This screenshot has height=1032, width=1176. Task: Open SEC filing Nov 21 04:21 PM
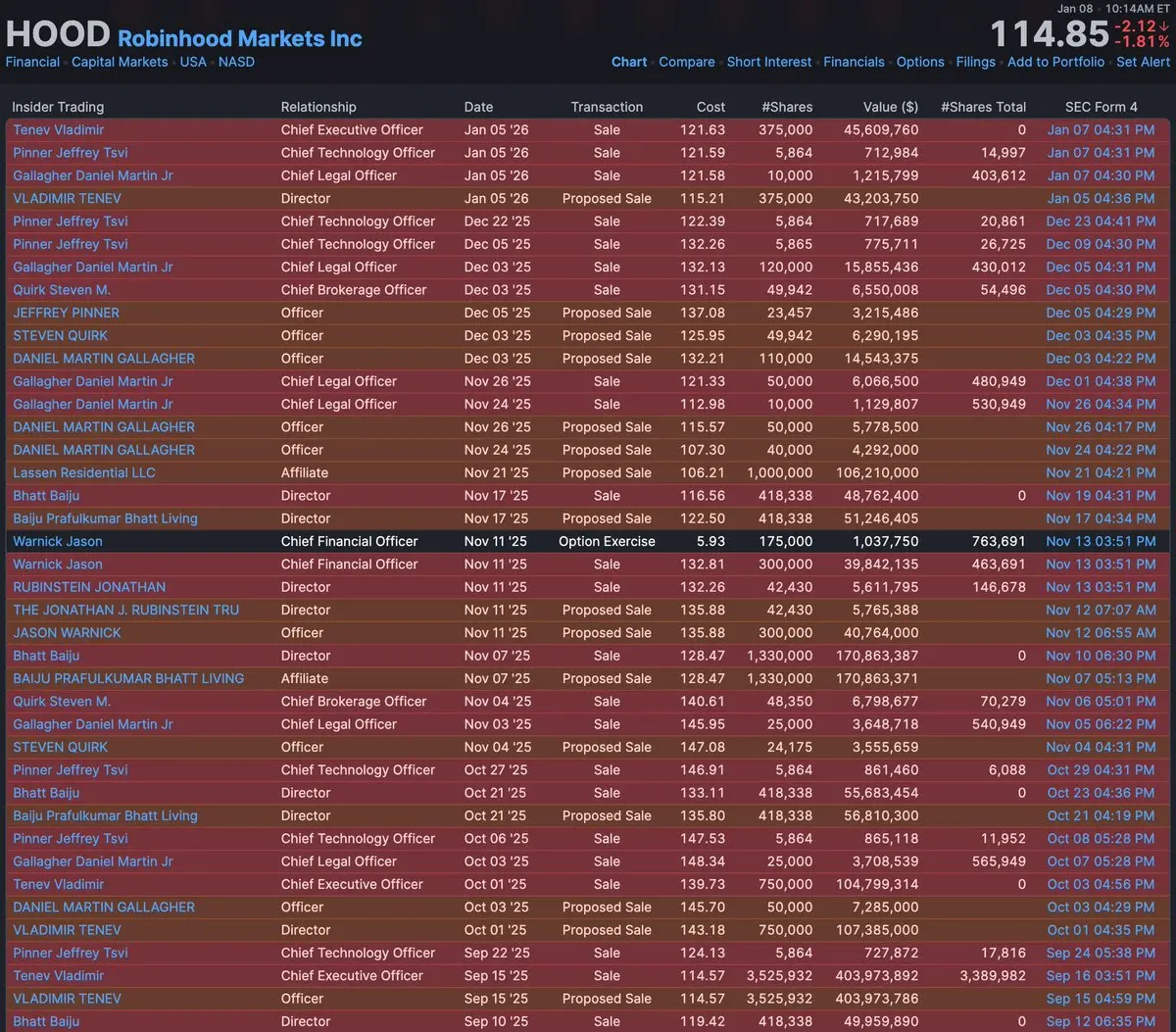1101,472
